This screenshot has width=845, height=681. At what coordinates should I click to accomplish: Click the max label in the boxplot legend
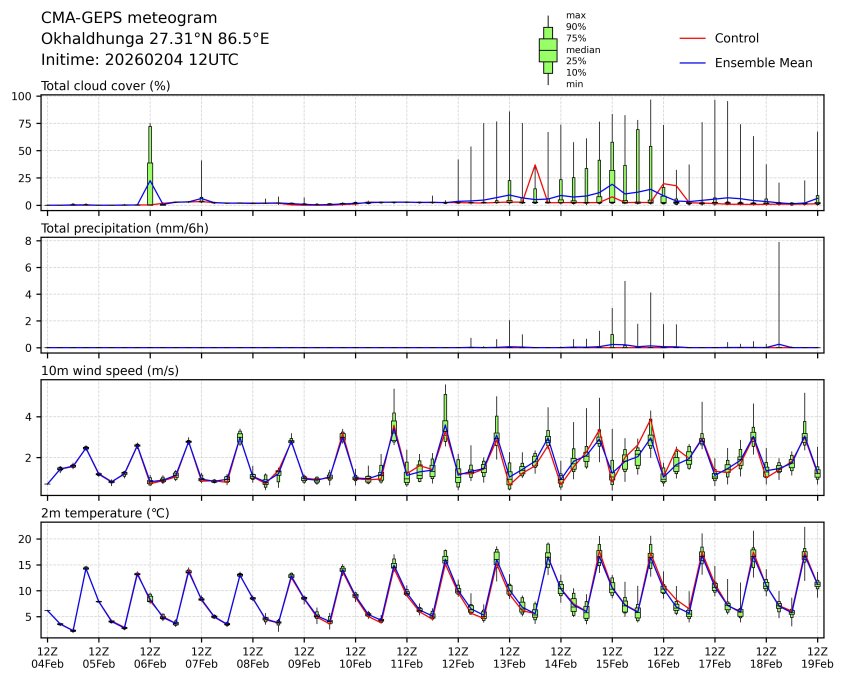[x=574, y=15]
